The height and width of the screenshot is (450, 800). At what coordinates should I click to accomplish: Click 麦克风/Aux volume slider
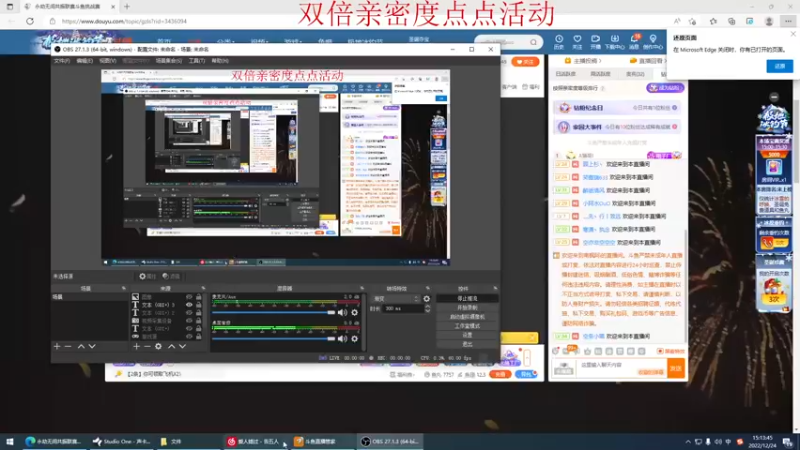273,312
